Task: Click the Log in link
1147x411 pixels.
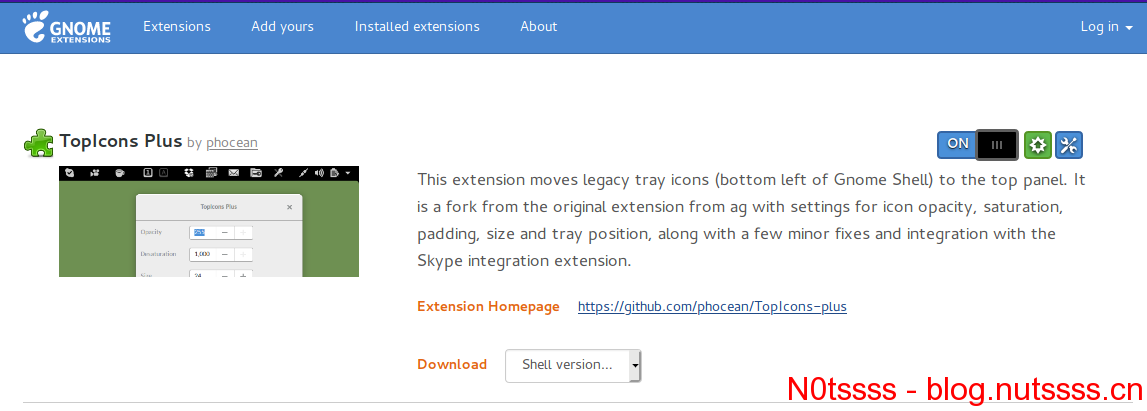Action: (x=1099, y=26)
